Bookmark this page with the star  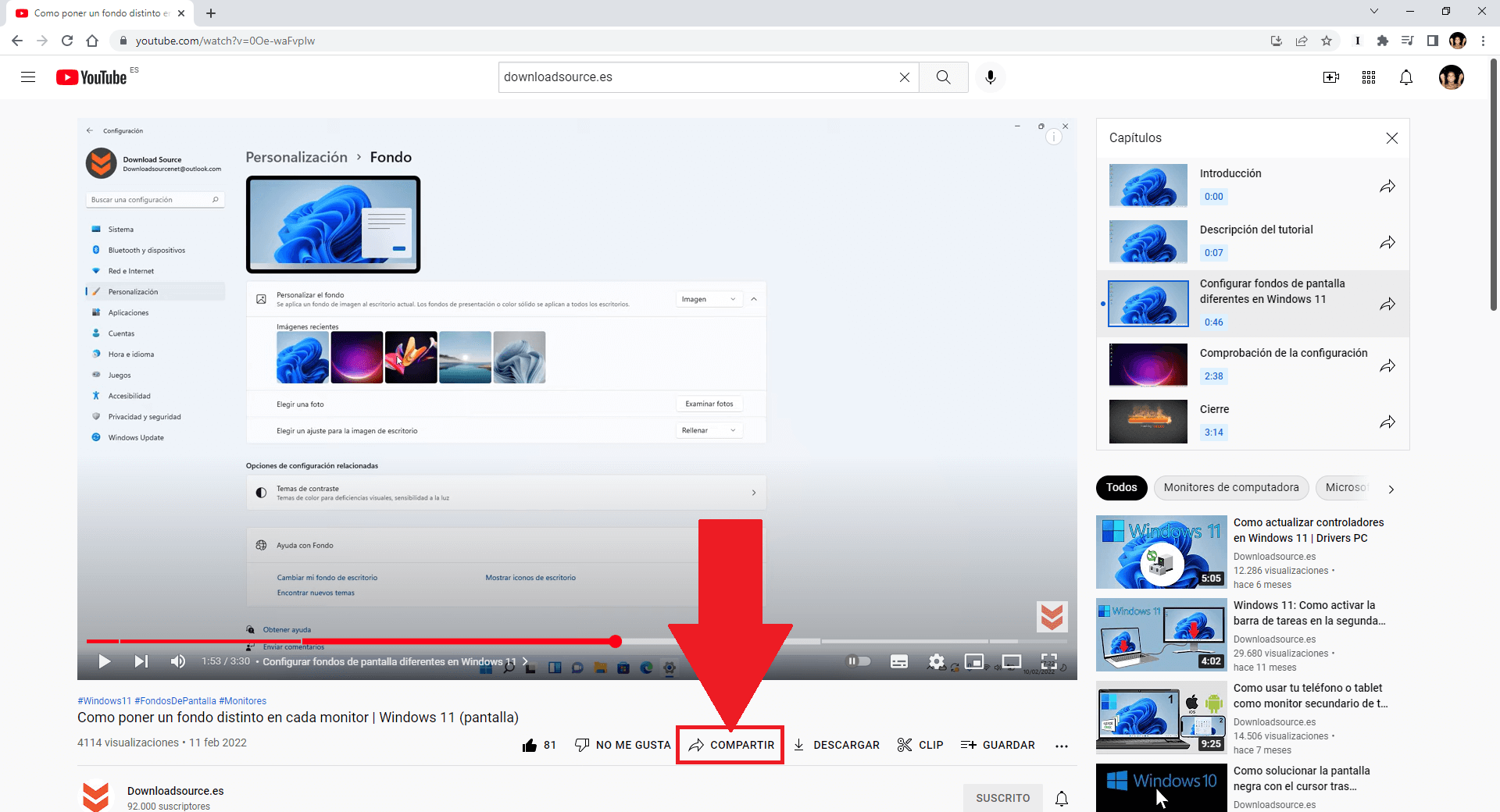click(1327, 41)
